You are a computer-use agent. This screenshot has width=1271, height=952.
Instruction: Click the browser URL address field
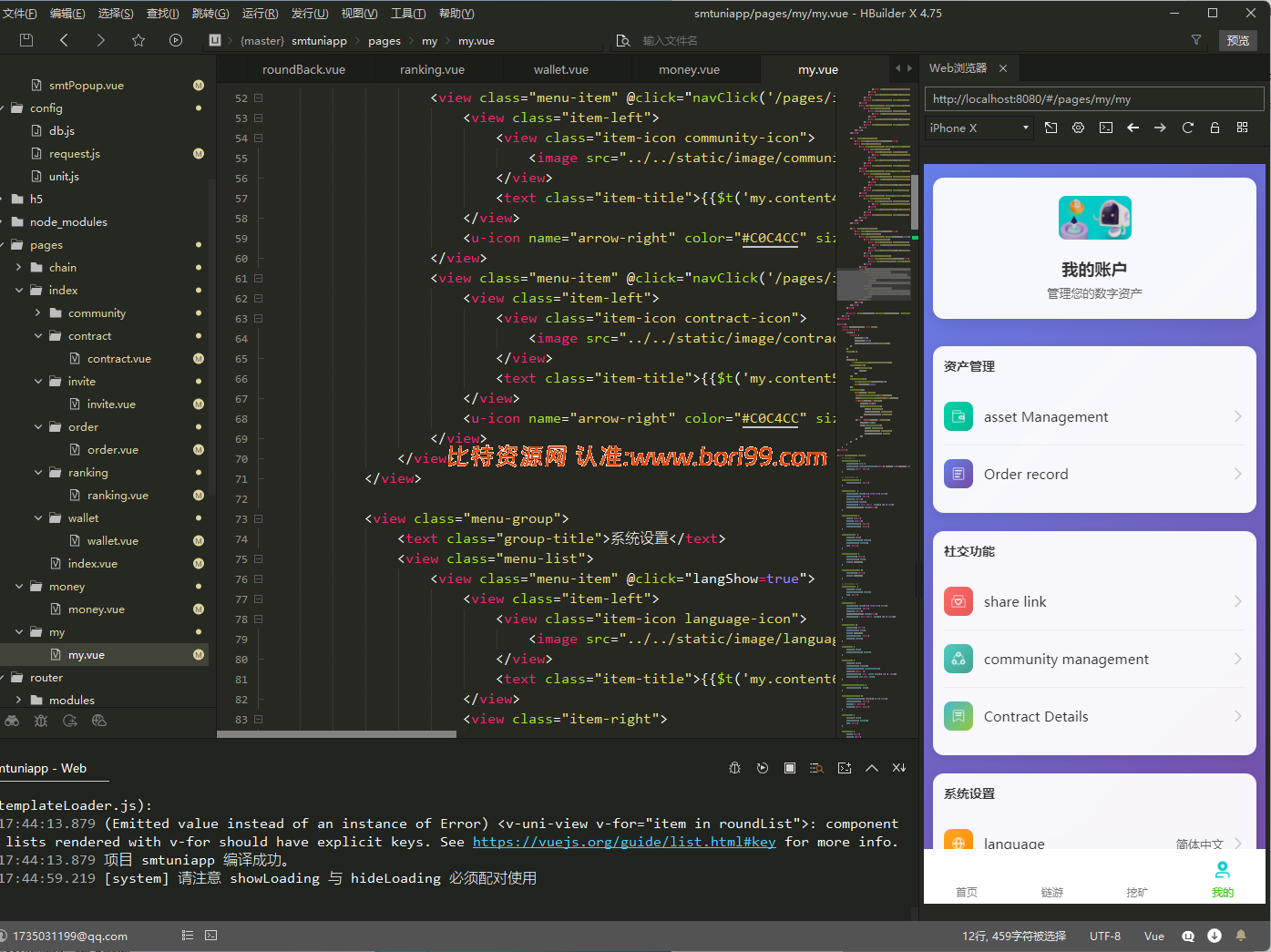coord(1094,99)
